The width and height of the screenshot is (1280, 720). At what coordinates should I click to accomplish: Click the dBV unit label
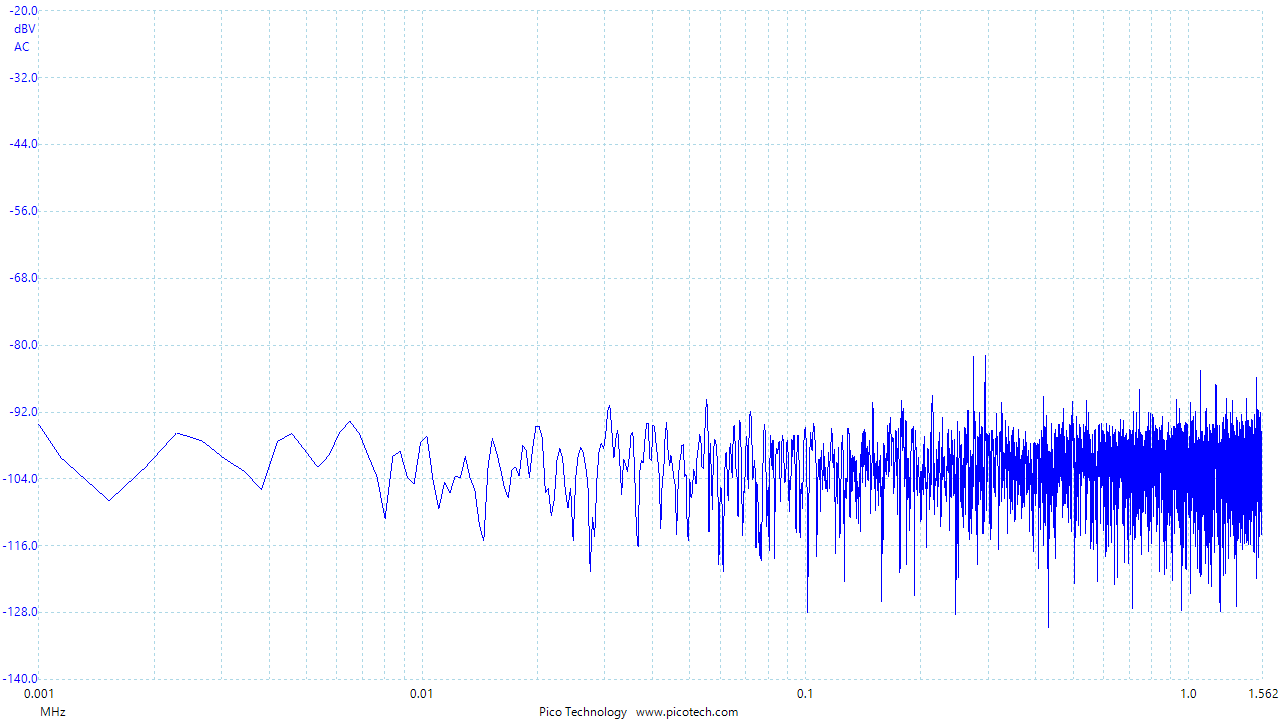(x=24, y=29)
